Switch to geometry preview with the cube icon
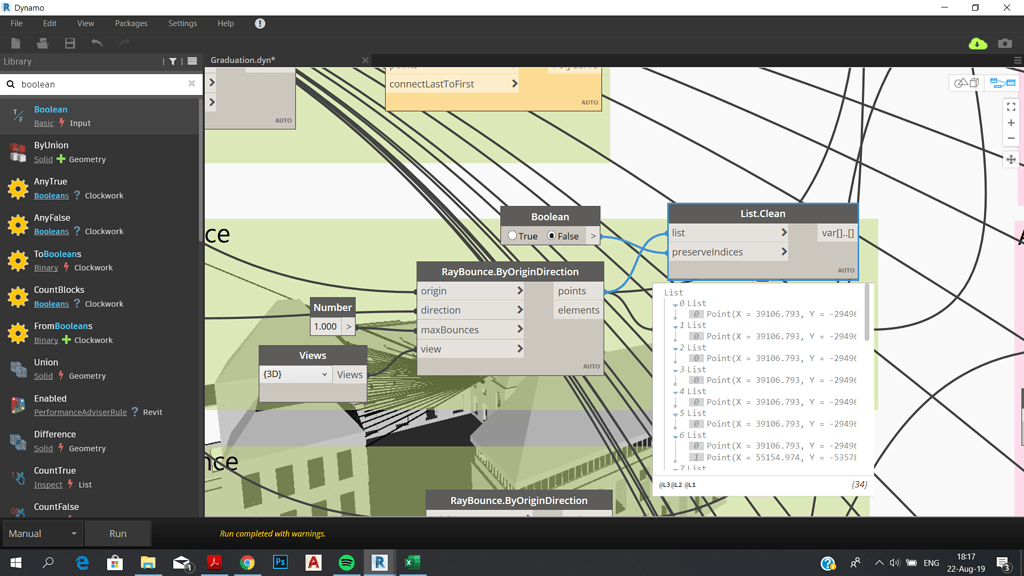The height and width of the screenshot is (576, 1024). tap(965, 84)
